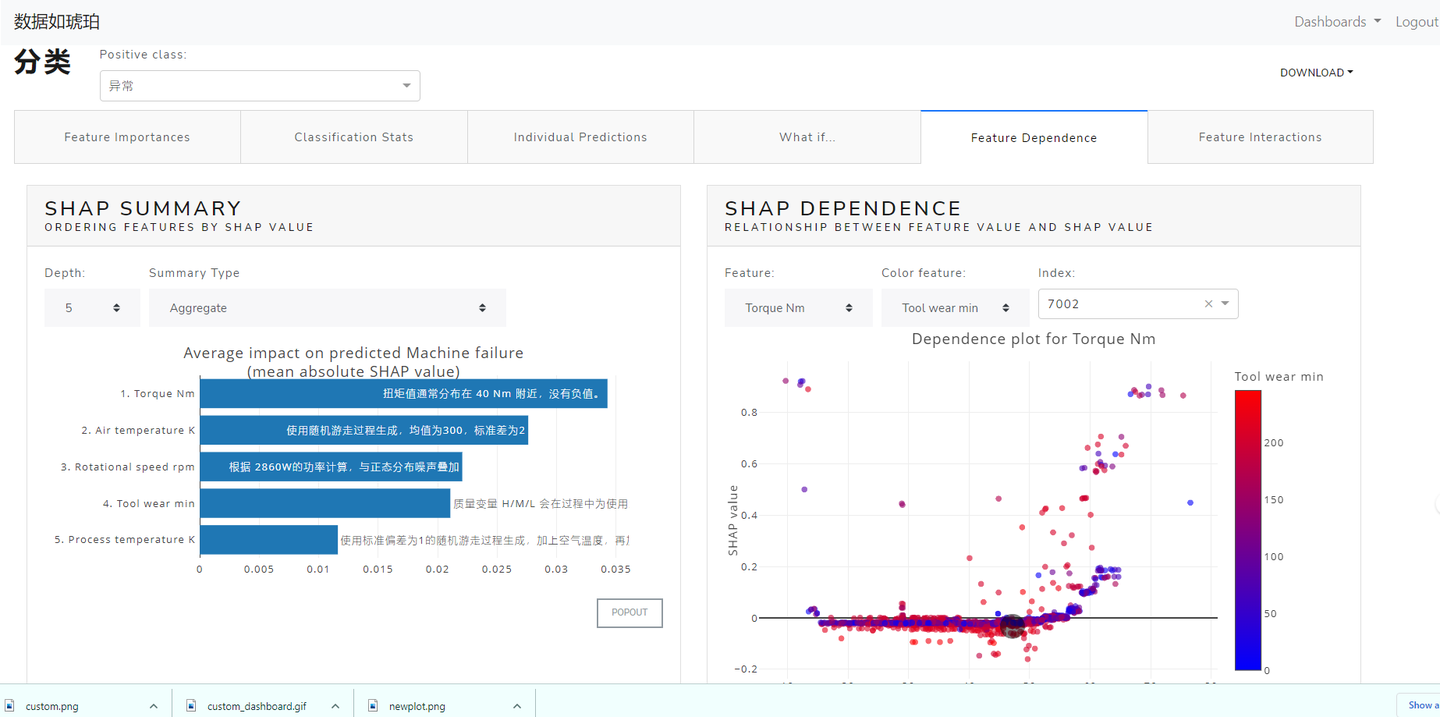1440x717 pixels.
Task: Open options chevron next to custom.png download
Action: [x=153, y=706]
